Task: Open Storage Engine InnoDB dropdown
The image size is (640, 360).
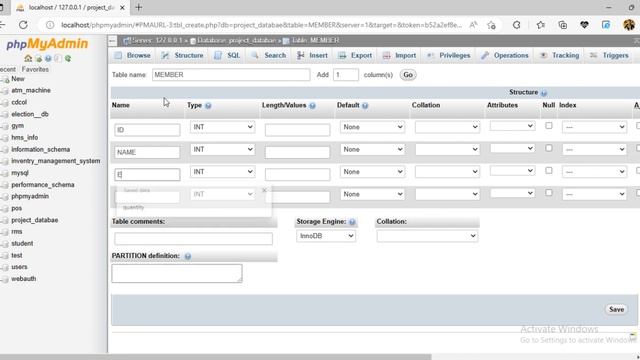Action: point(326,236)
